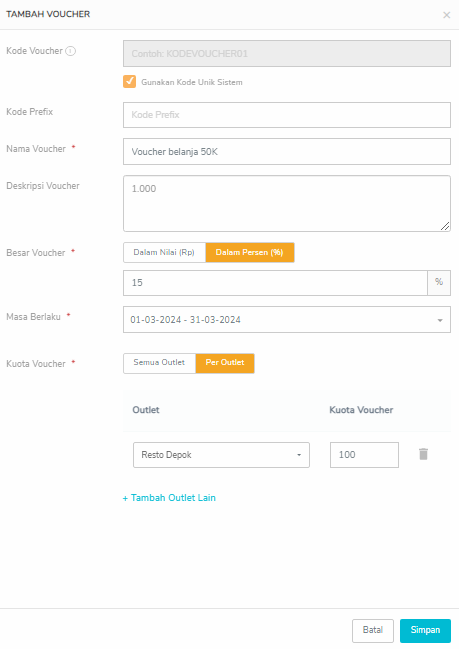Click the Deskripsi Voucher textarea
This screenshot has height=649, width=459.
[x=287, y=204]
